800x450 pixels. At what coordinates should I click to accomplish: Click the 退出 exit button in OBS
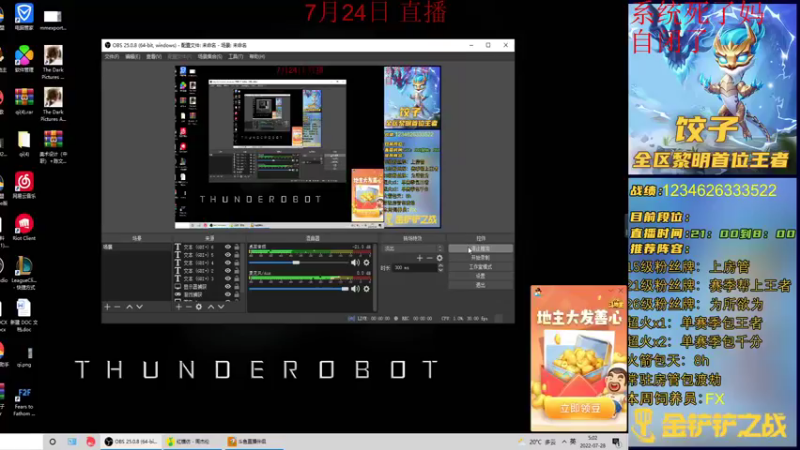(x=481, y=285)
